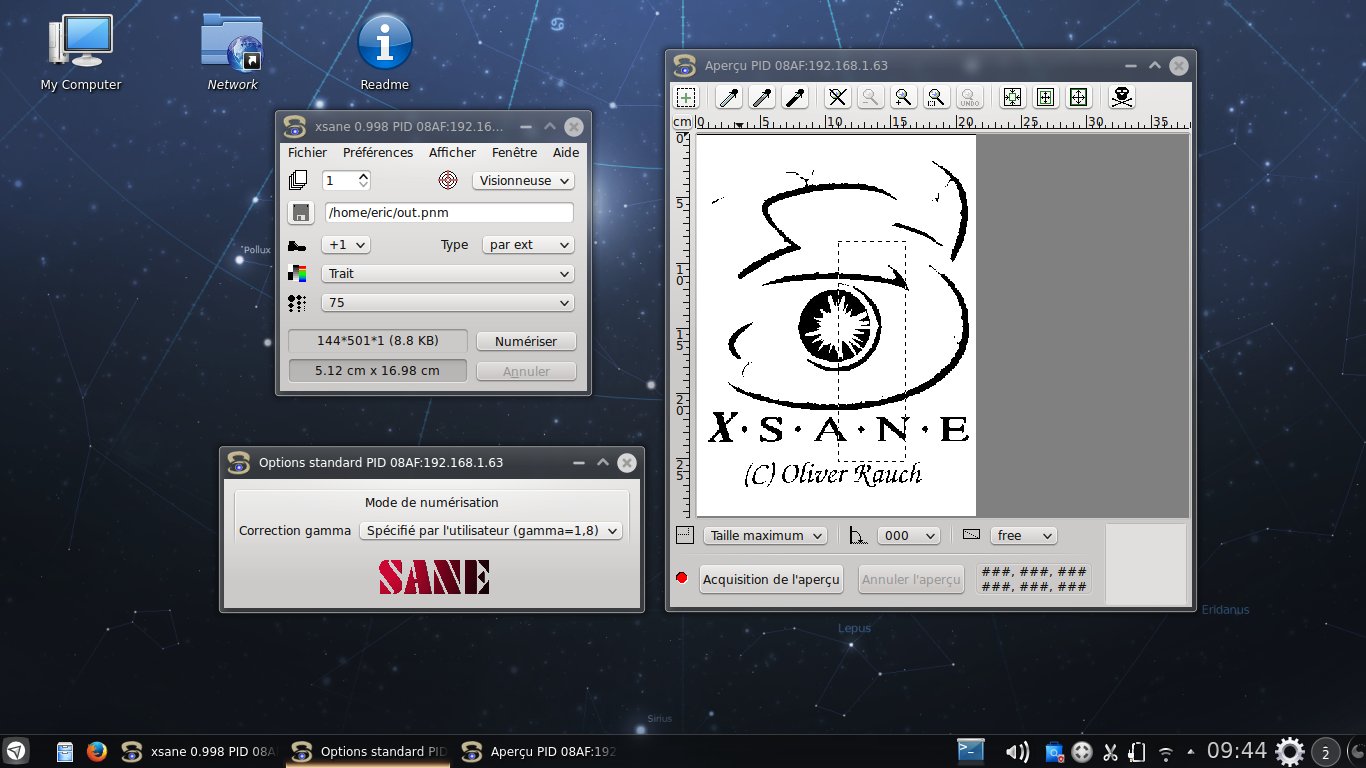Open My Computer desktop icon
The image size is (1366, 768).
[x=81, y=52]
